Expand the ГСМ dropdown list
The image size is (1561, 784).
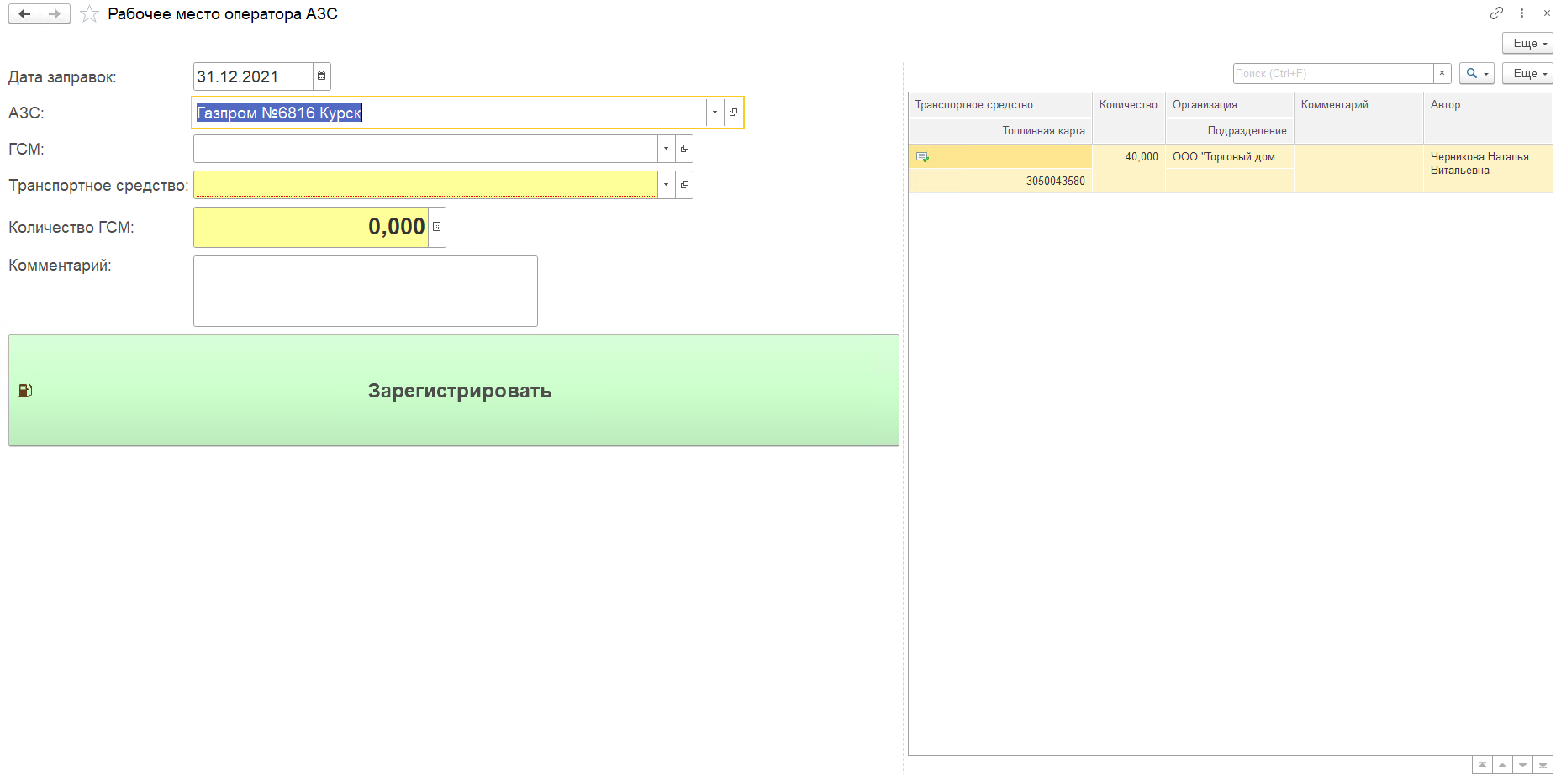(666, 149)
